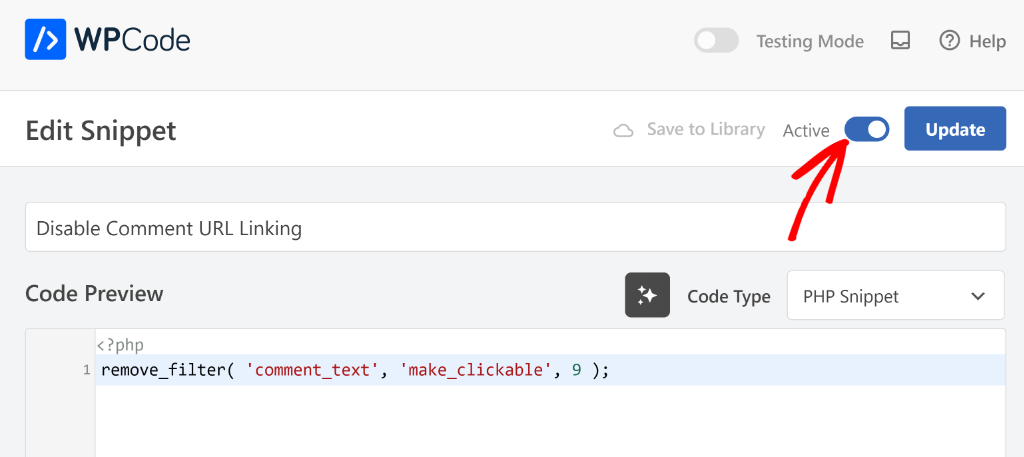The width and height of the screenshot is (1024, 457).
Task: Click the remove_filter code line
Action: [550, 370]
